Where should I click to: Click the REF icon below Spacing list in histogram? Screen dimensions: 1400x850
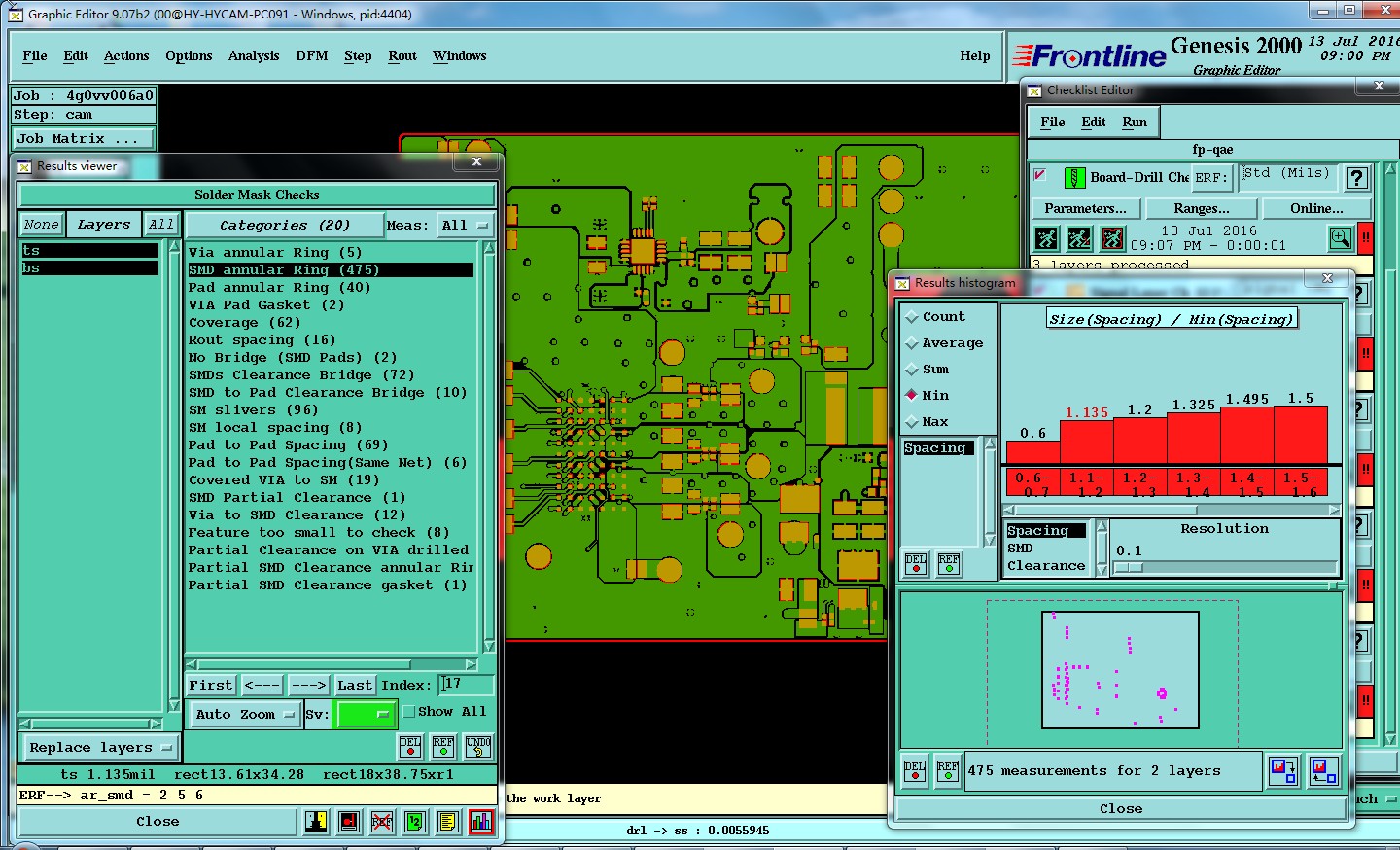(949, 564)
